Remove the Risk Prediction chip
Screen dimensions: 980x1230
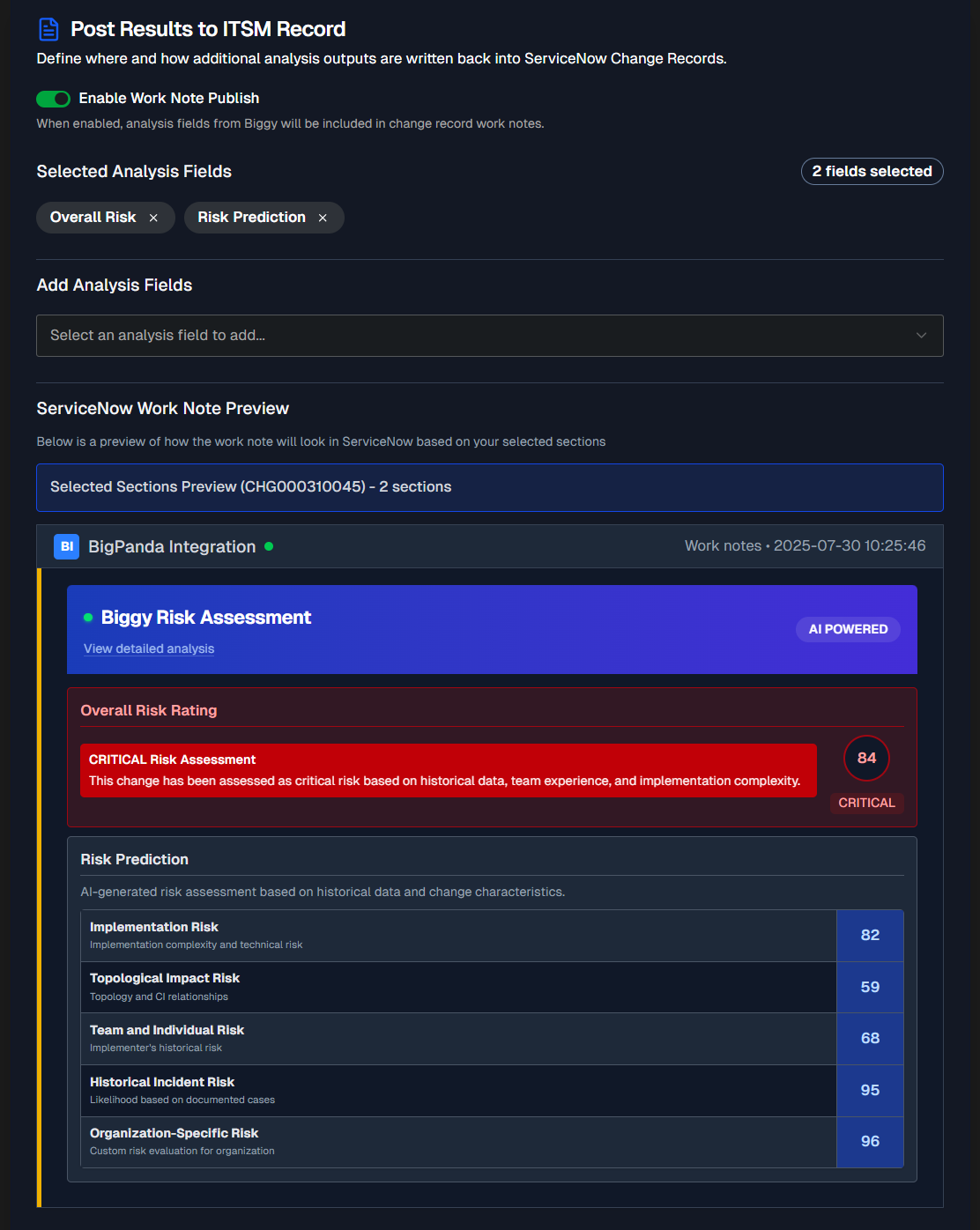point(323,218)
